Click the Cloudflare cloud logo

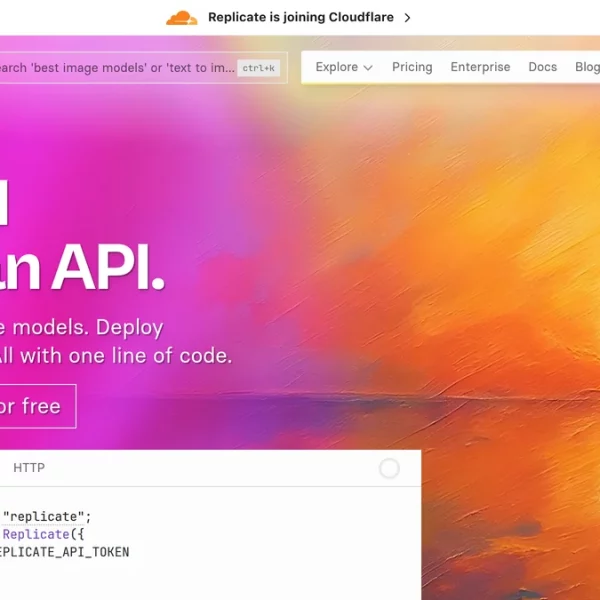click(181, 17)
